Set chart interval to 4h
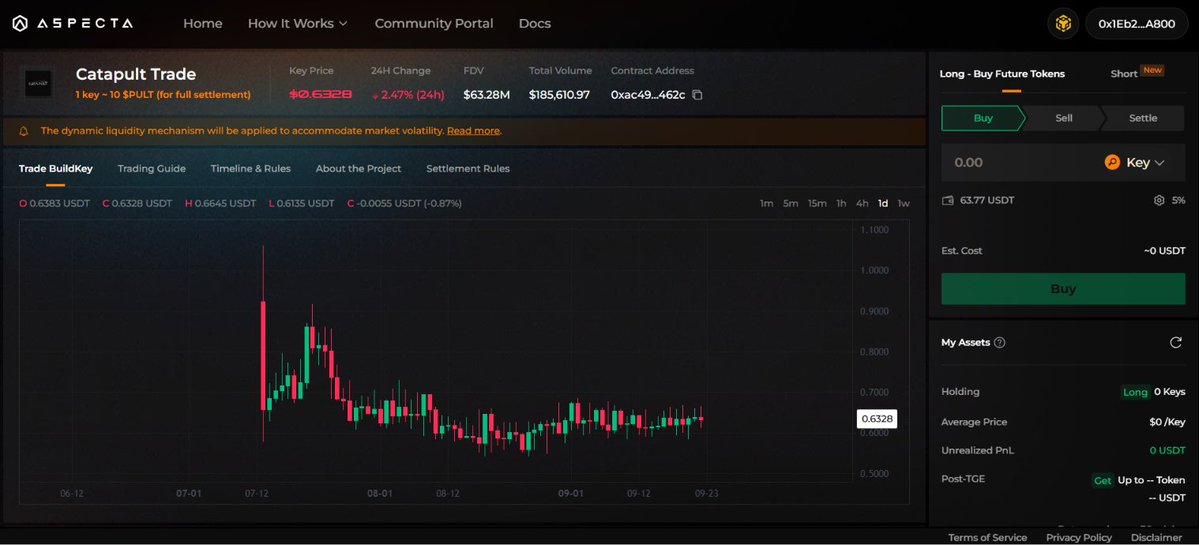 click(x=862, y=203)
